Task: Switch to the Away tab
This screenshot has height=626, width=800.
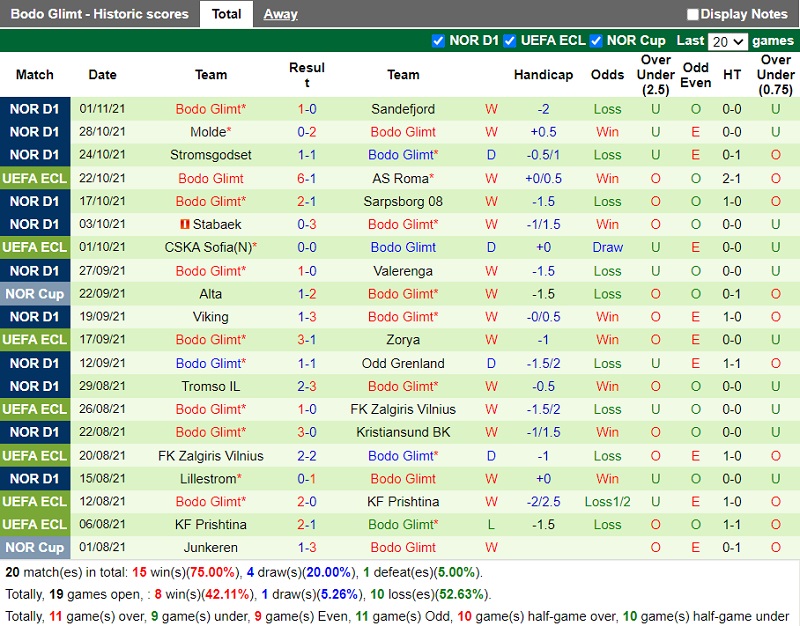Action: pyautogui.click(x=280, y=14)
